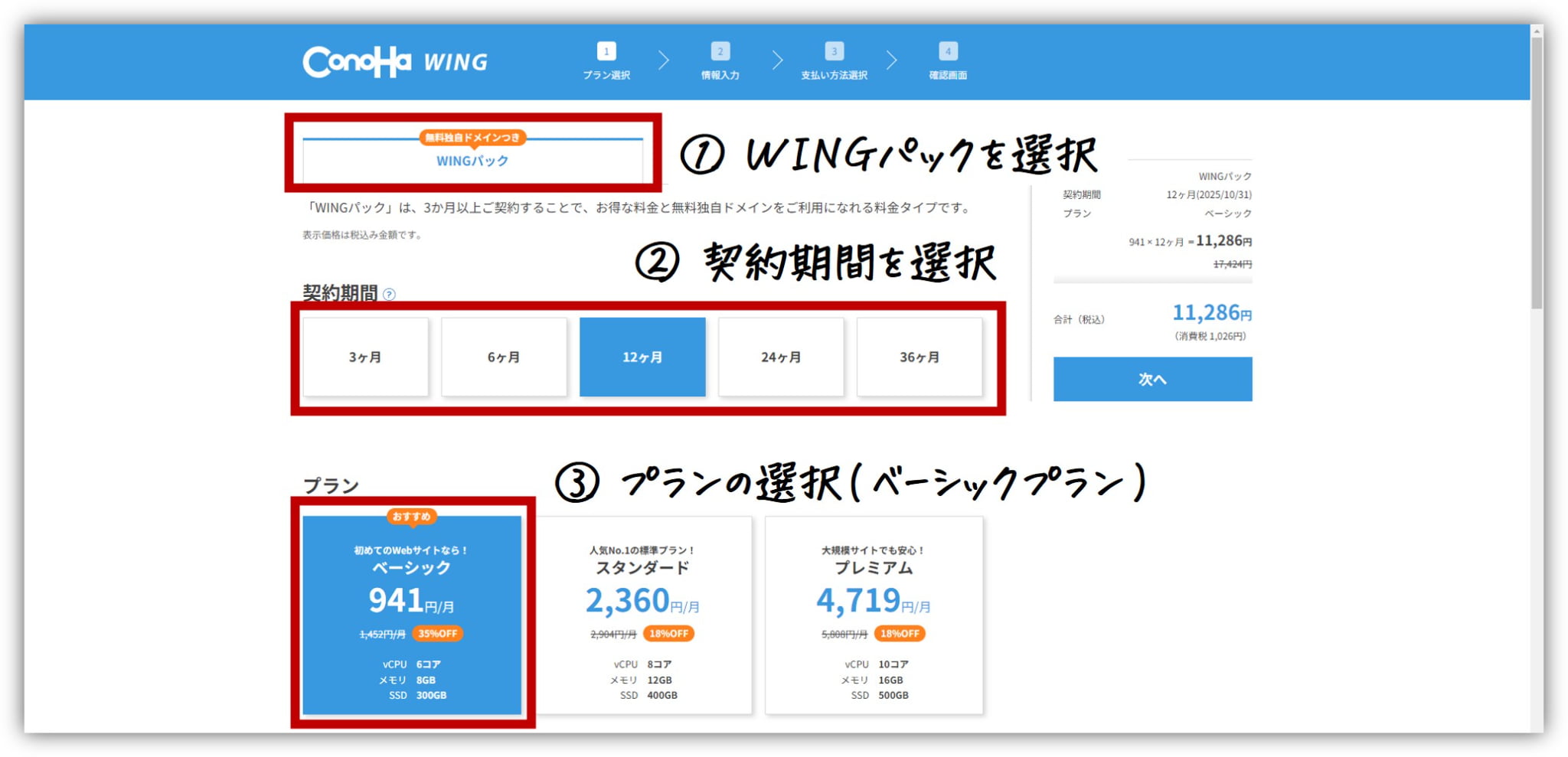Click step 4 確認画面 icon

[x=948, y=51]
